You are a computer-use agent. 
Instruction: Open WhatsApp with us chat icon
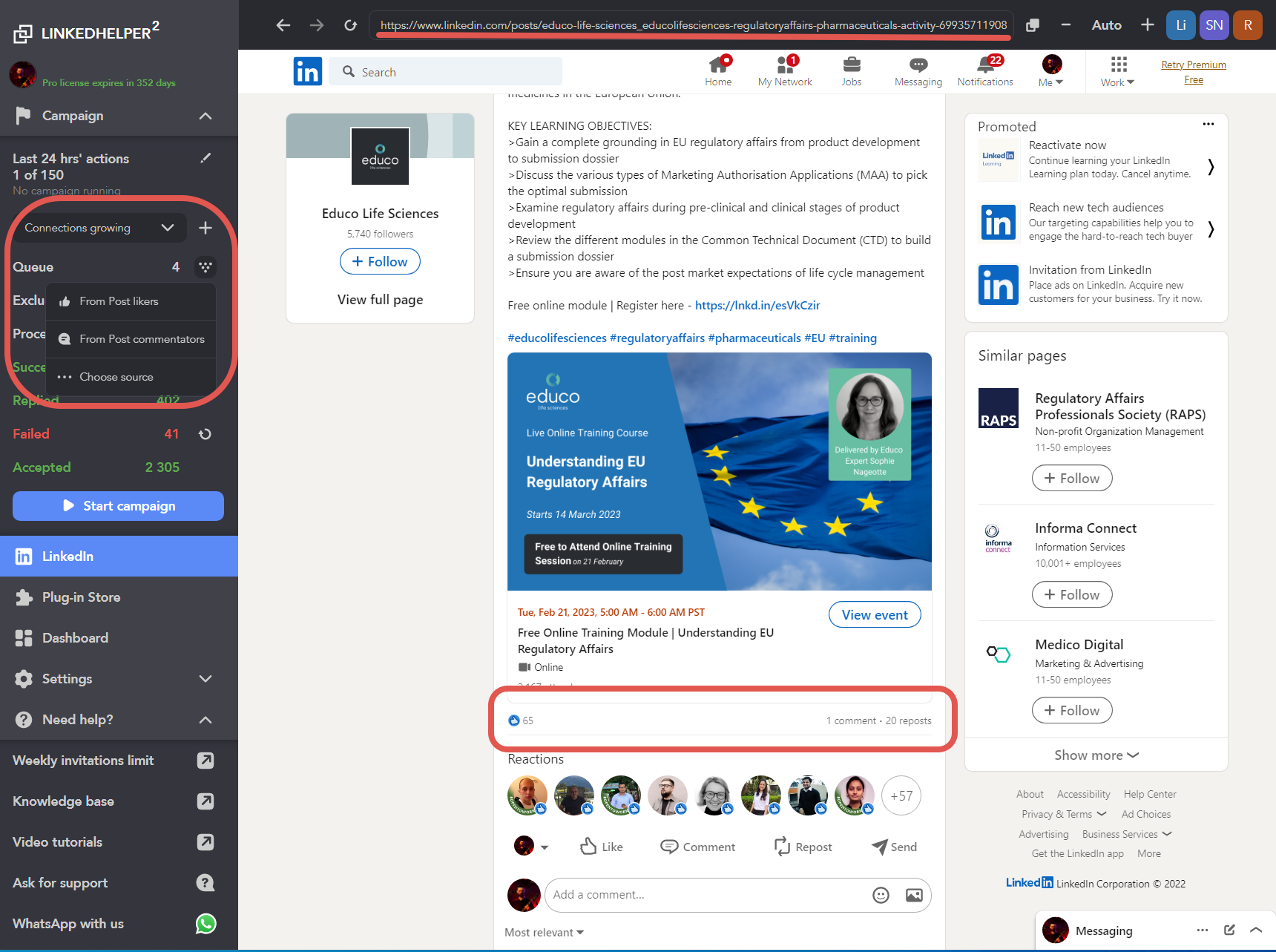click(205, 924)
